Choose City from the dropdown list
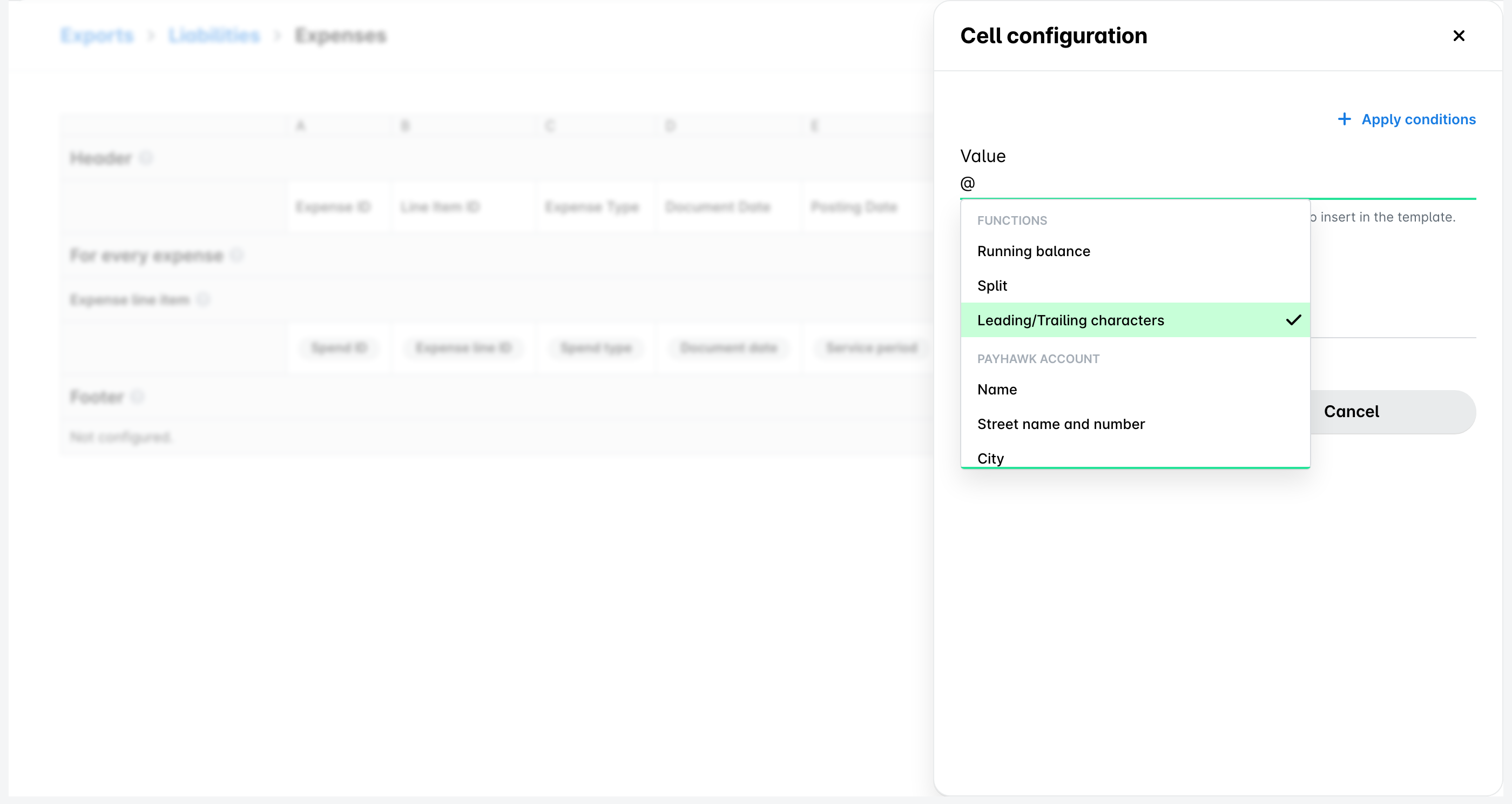The width and height of the screenshot is (1512, 804). pos(1135,458)
